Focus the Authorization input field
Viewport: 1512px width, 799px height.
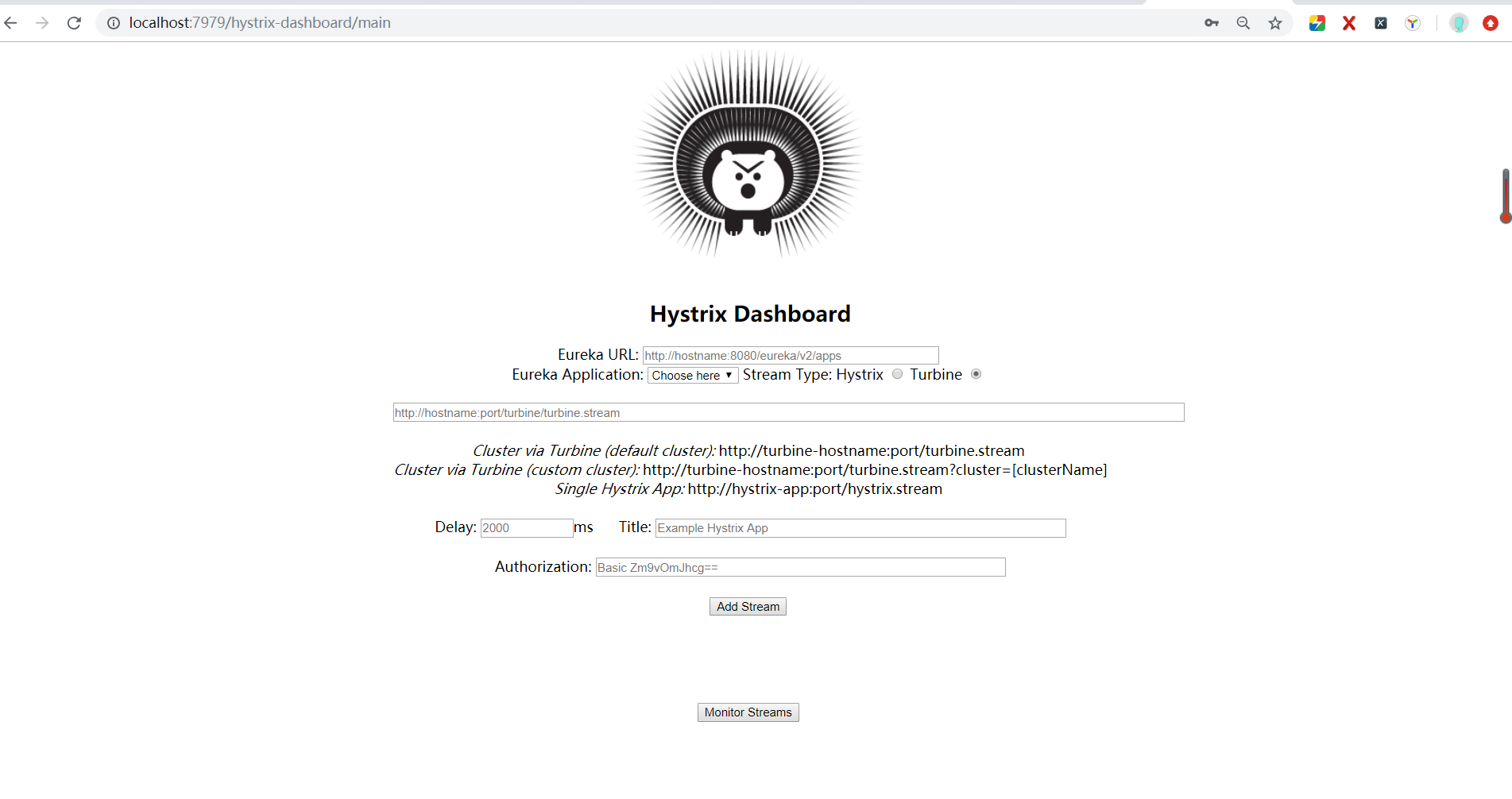pos(800,567)
